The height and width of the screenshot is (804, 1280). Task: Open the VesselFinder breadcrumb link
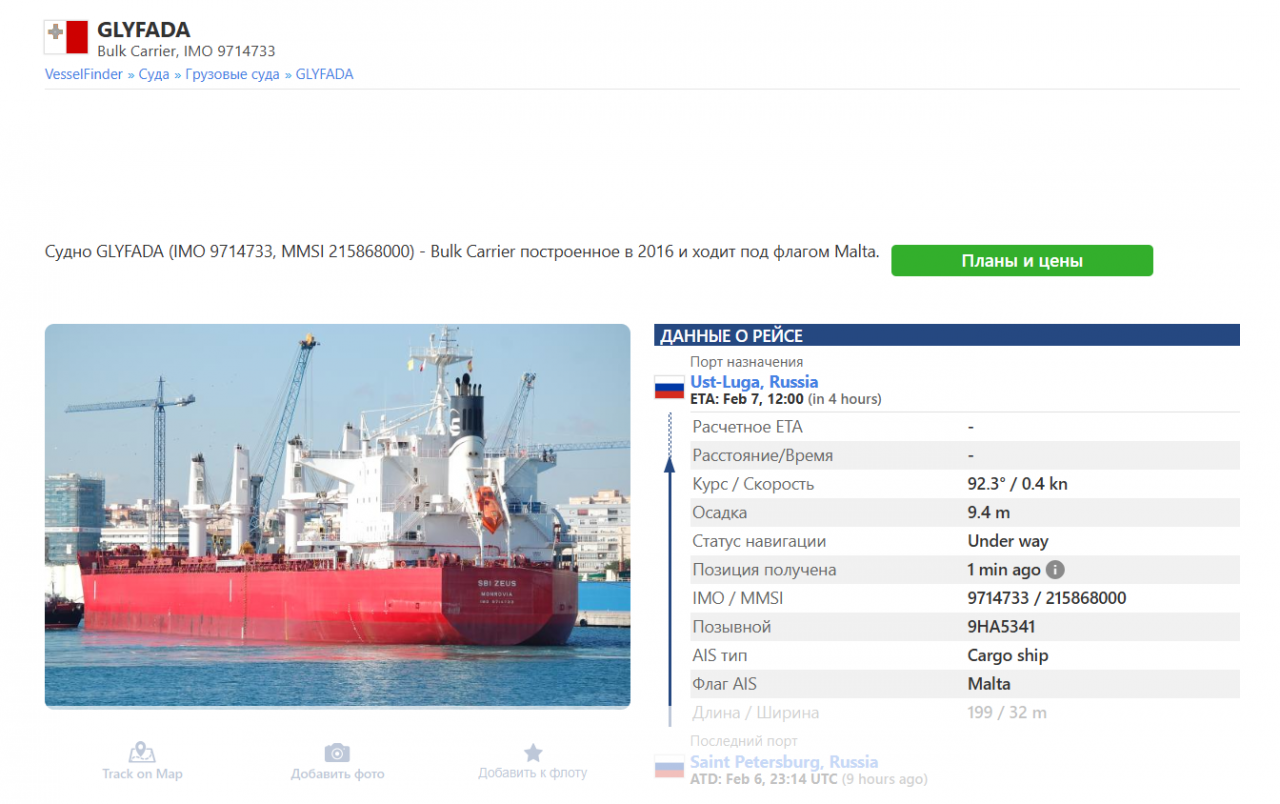(84, 74)
